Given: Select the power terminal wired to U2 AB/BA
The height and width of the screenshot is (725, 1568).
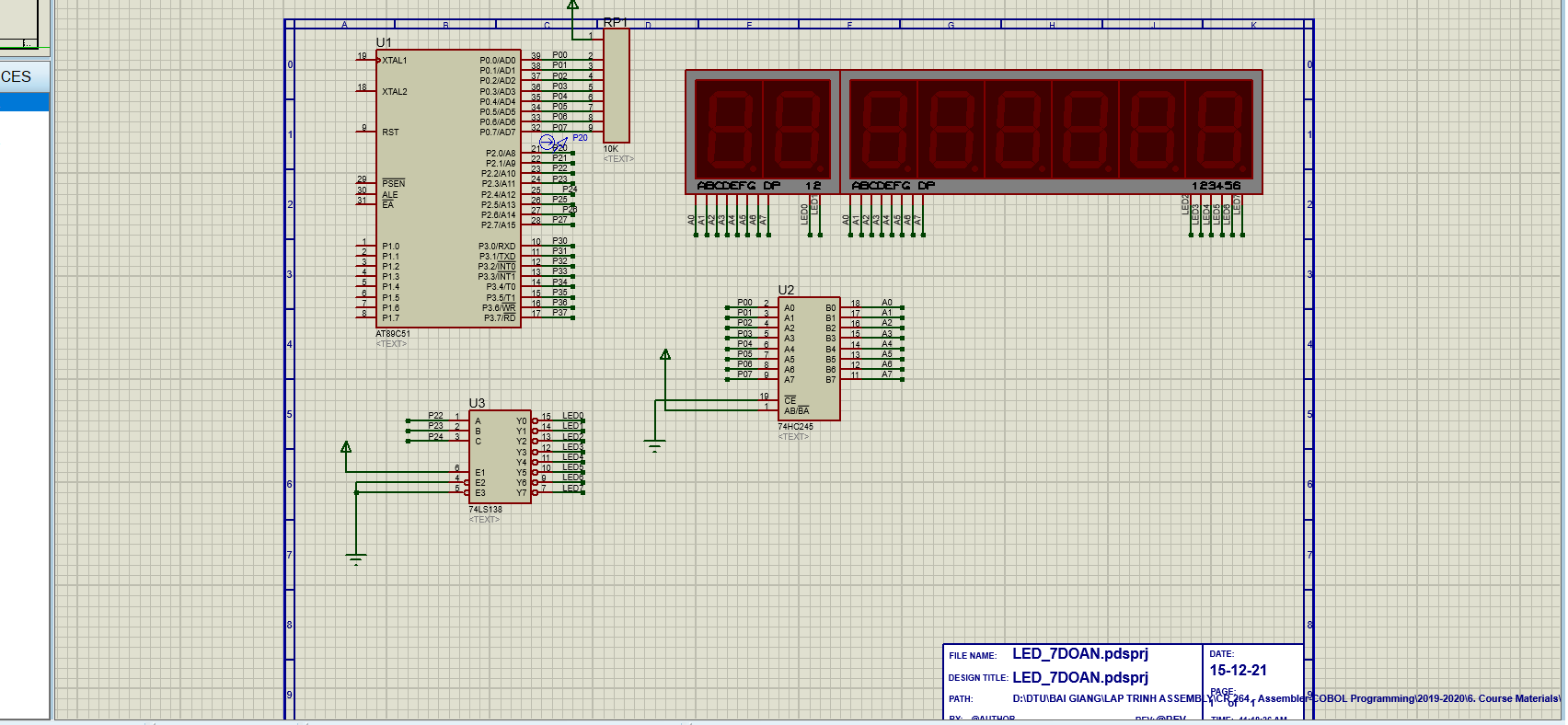Looking at the screenshot, I should pyautogui.click(x=665, y=355).
